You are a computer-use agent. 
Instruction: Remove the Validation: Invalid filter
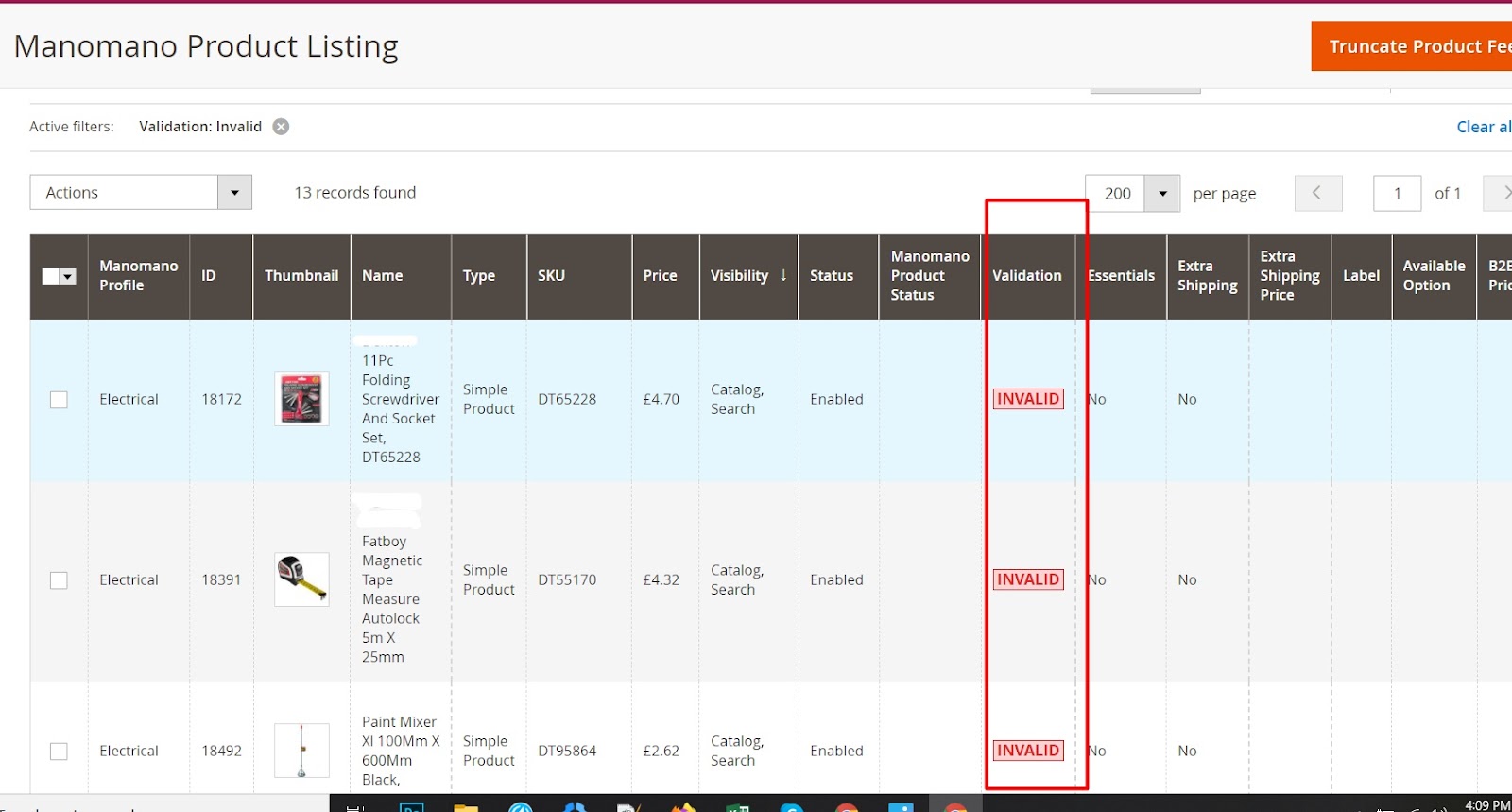[281, 127]
